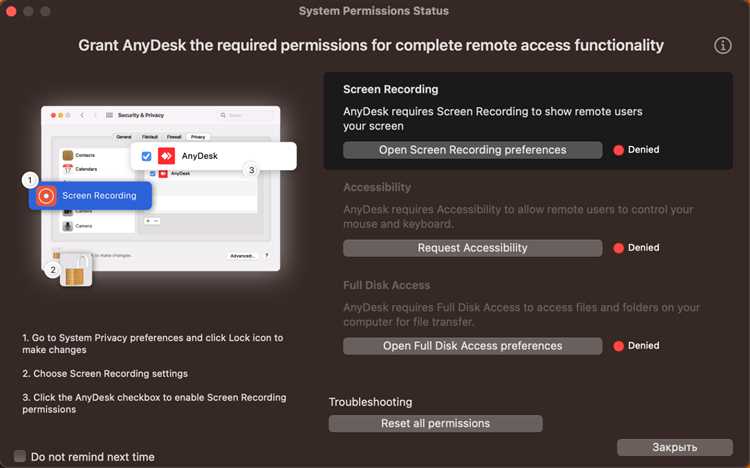Image resolution: width=750 pixels, height=468 pixels.
Task: Click the Request Accessibility button
Action: 472,248
